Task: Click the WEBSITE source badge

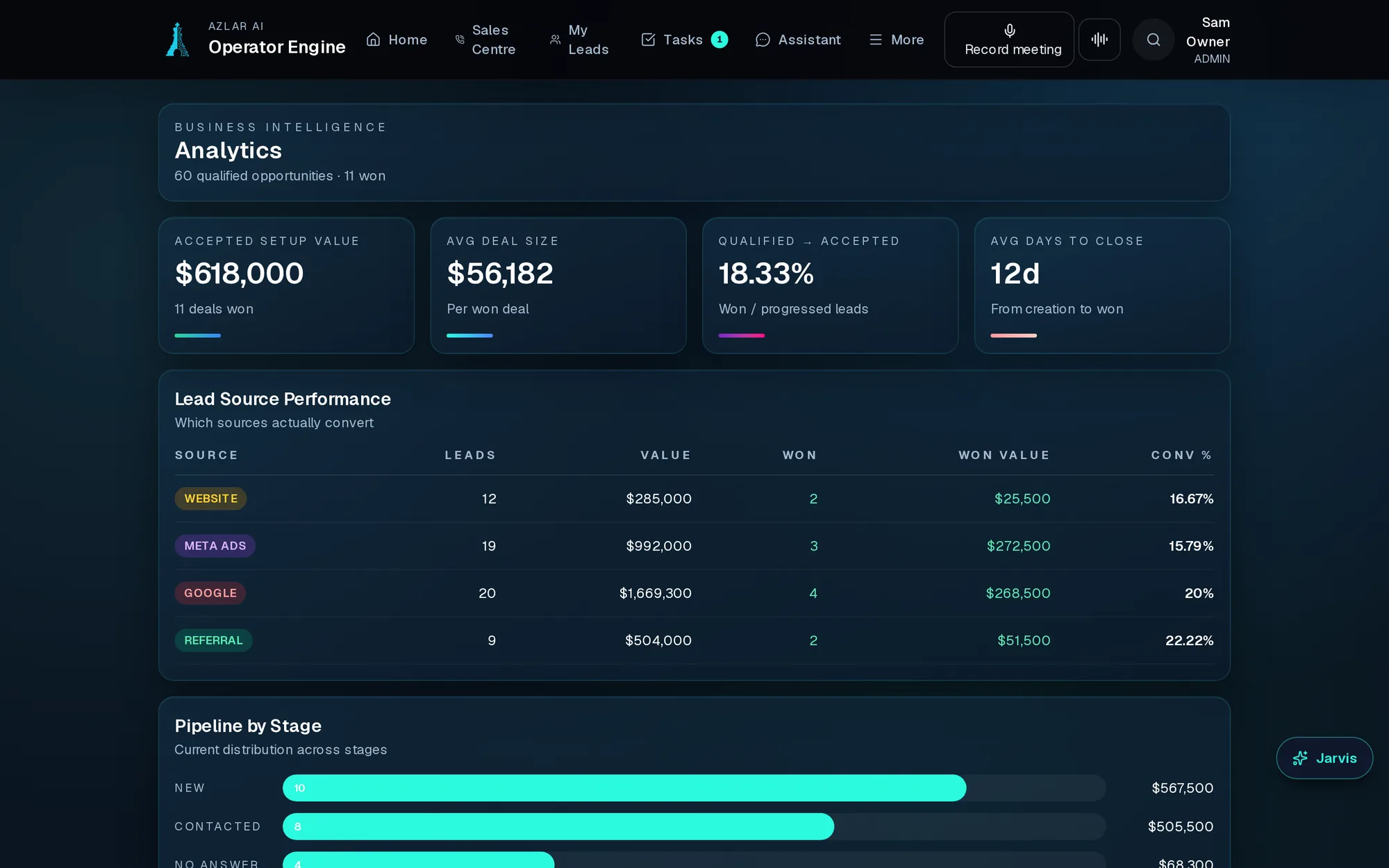Action: point(210,499)
